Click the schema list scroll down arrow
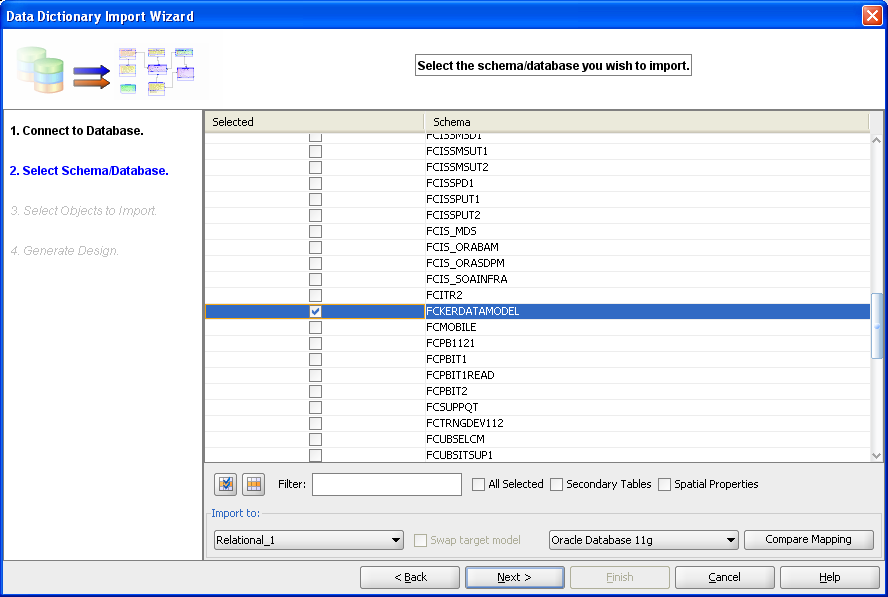Image resolution: width=888 pixels, height=597 pixels. tap(876, 455)
